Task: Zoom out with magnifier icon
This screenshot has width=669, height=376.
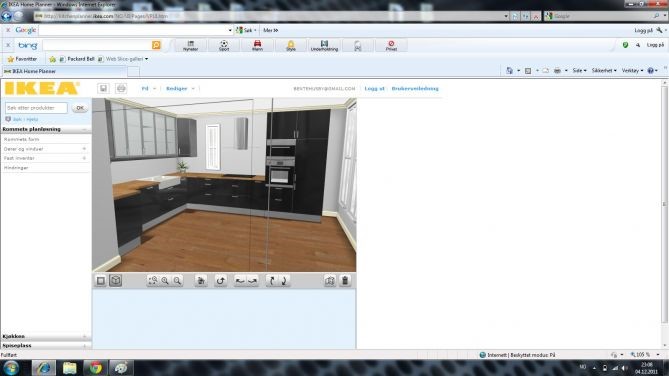Action: (177, 281)
